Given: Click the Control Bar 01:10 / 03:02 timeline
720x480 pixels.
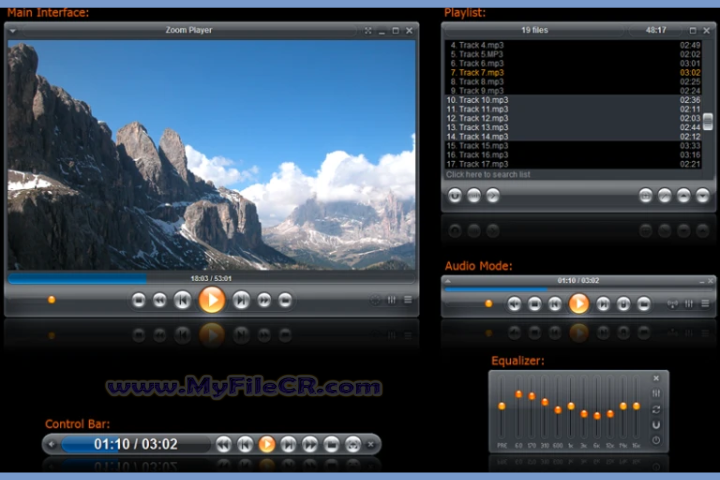Looking at the screenshot, I should (135, 444).
